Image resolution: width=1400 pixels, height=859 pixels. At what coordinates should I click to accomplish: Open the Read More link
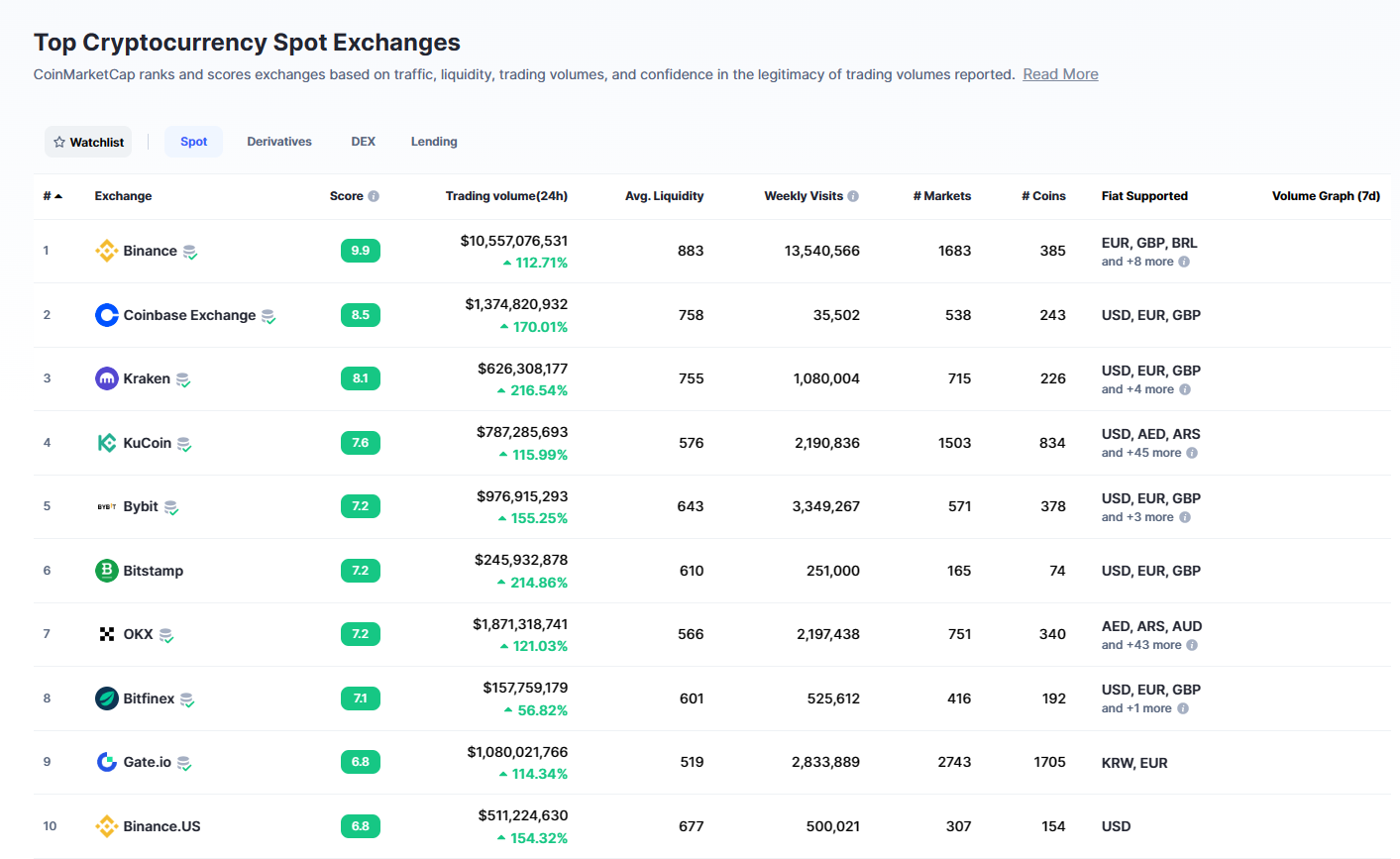click(x=1060, y=74)
